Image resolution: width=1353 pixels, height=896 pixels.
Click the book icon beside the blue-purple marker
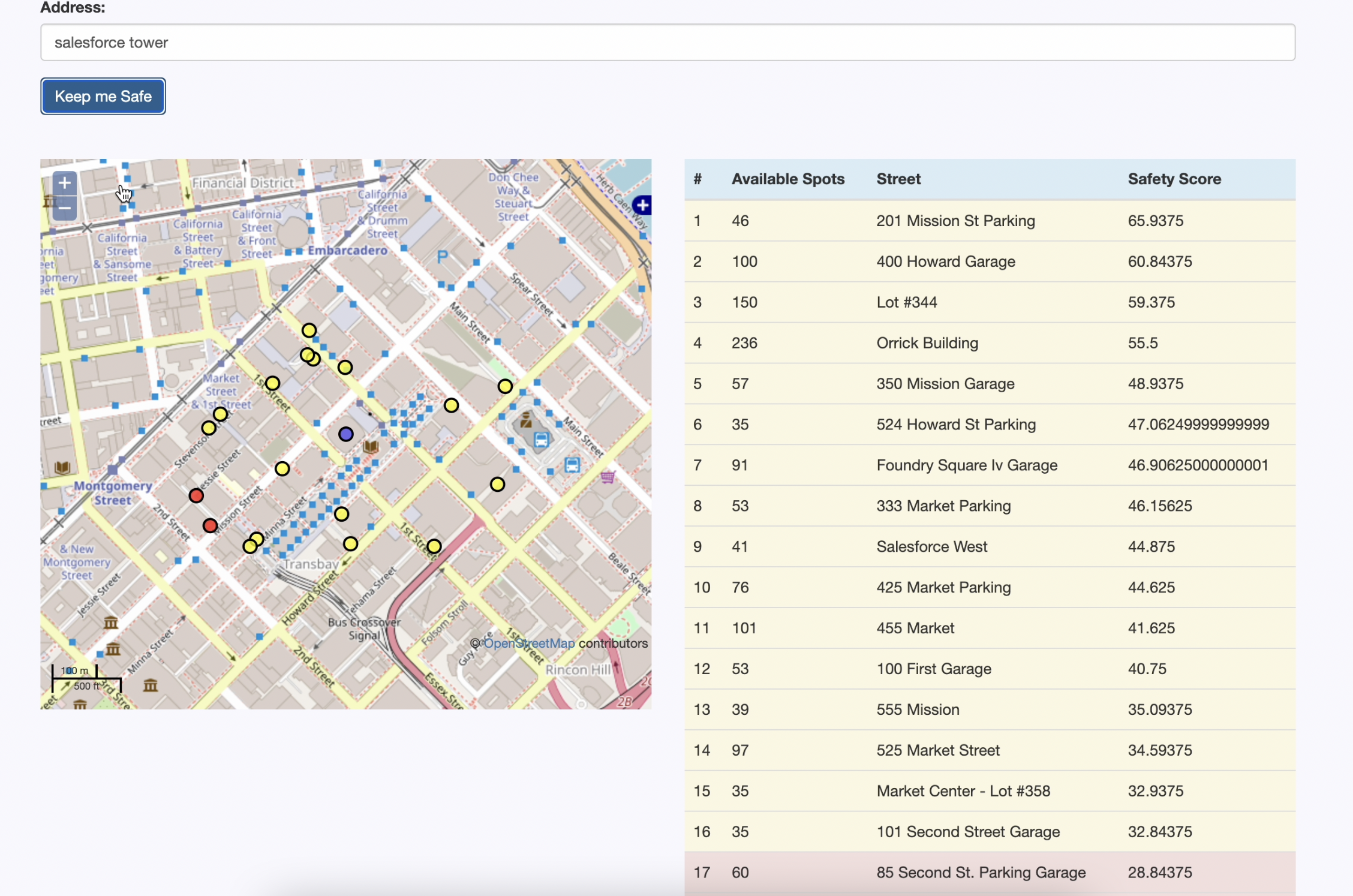point(371,446)
